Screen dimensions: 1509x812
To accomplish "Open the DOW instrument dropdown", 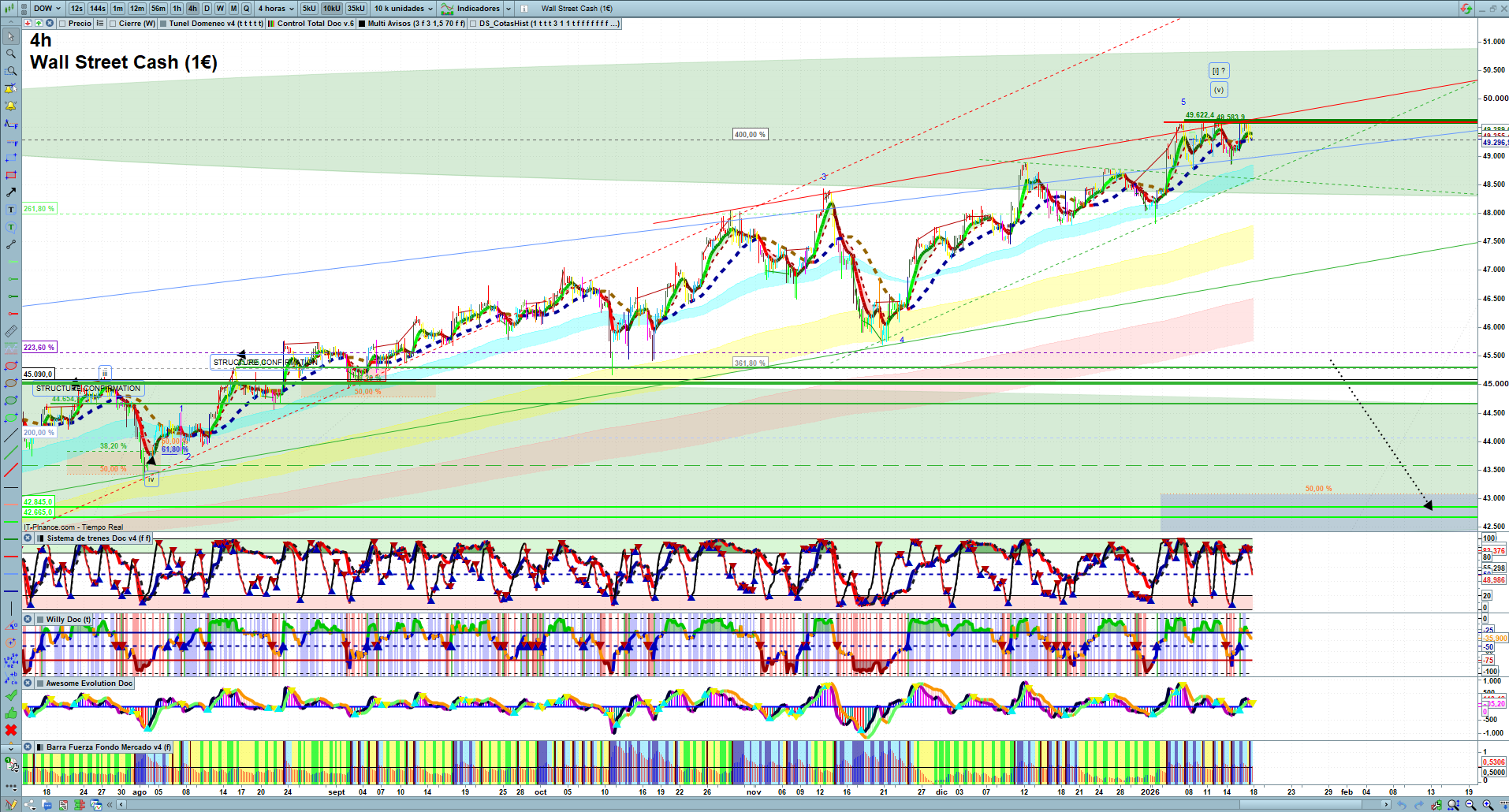I will click(47, 9).
